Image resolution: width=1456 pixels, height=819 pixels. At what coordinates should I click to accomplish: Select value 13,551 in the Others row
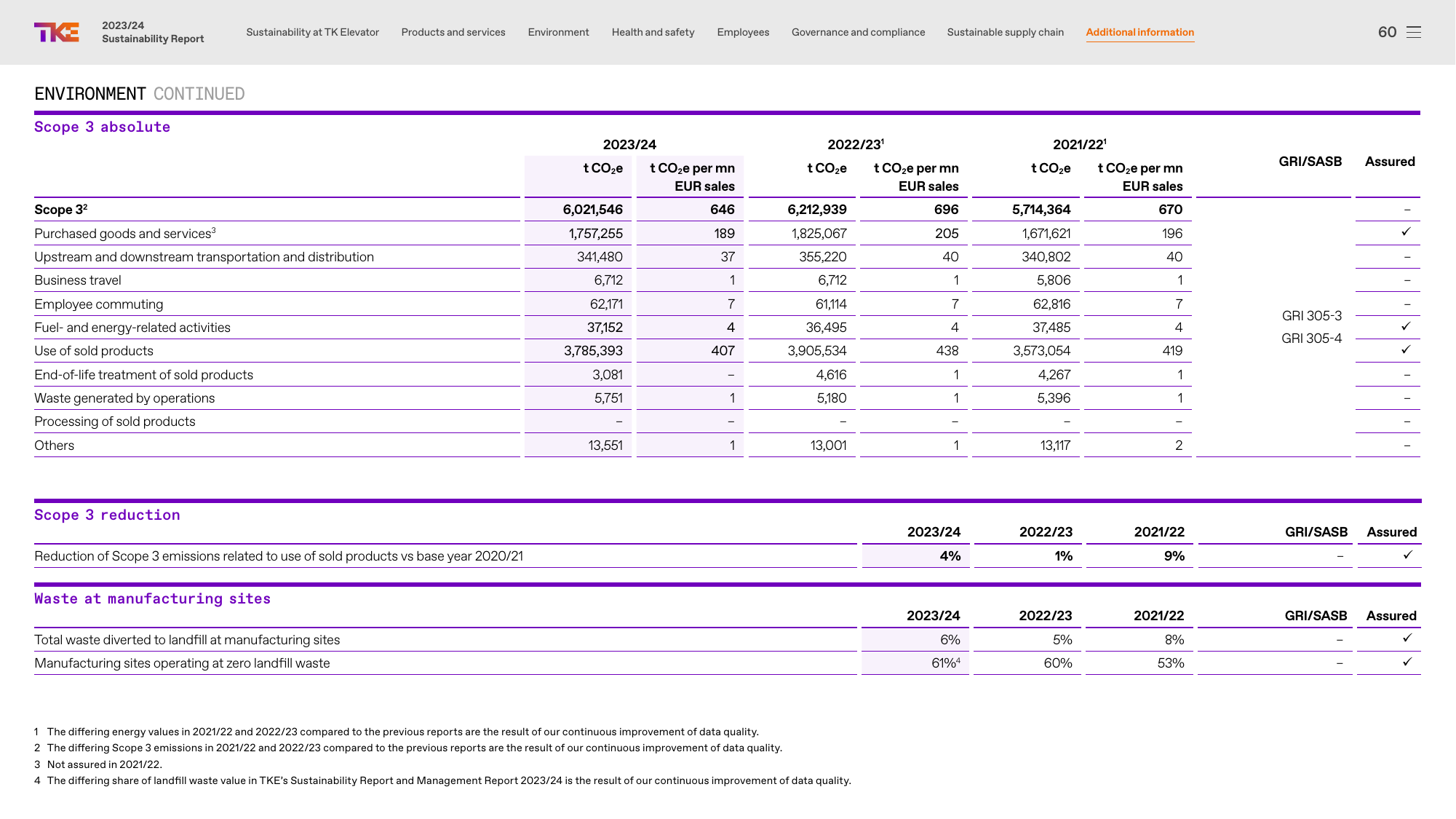(605, 446)
